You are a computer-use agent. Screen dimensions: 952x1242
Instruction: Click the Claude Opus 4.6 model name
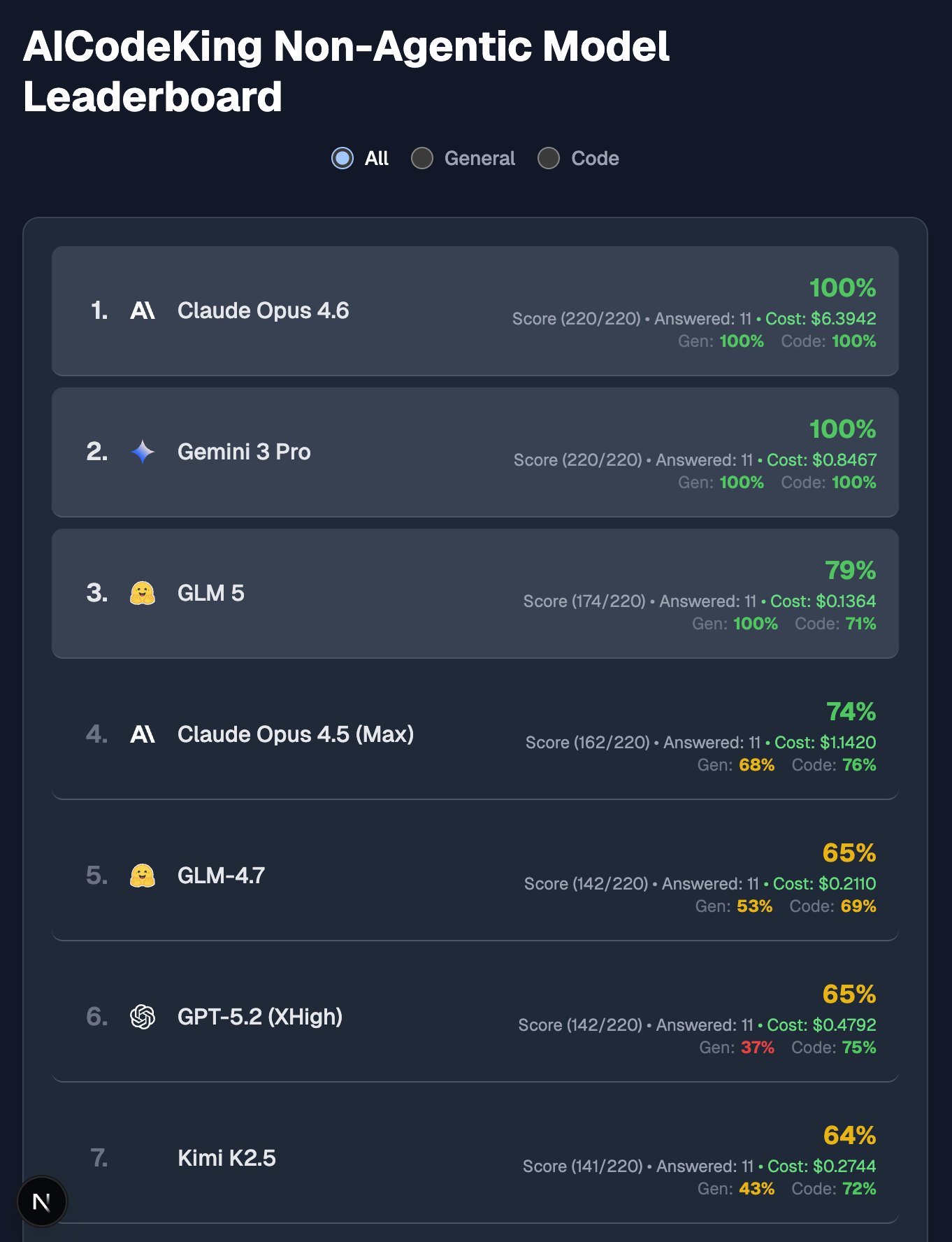click(x=263, y=310)
